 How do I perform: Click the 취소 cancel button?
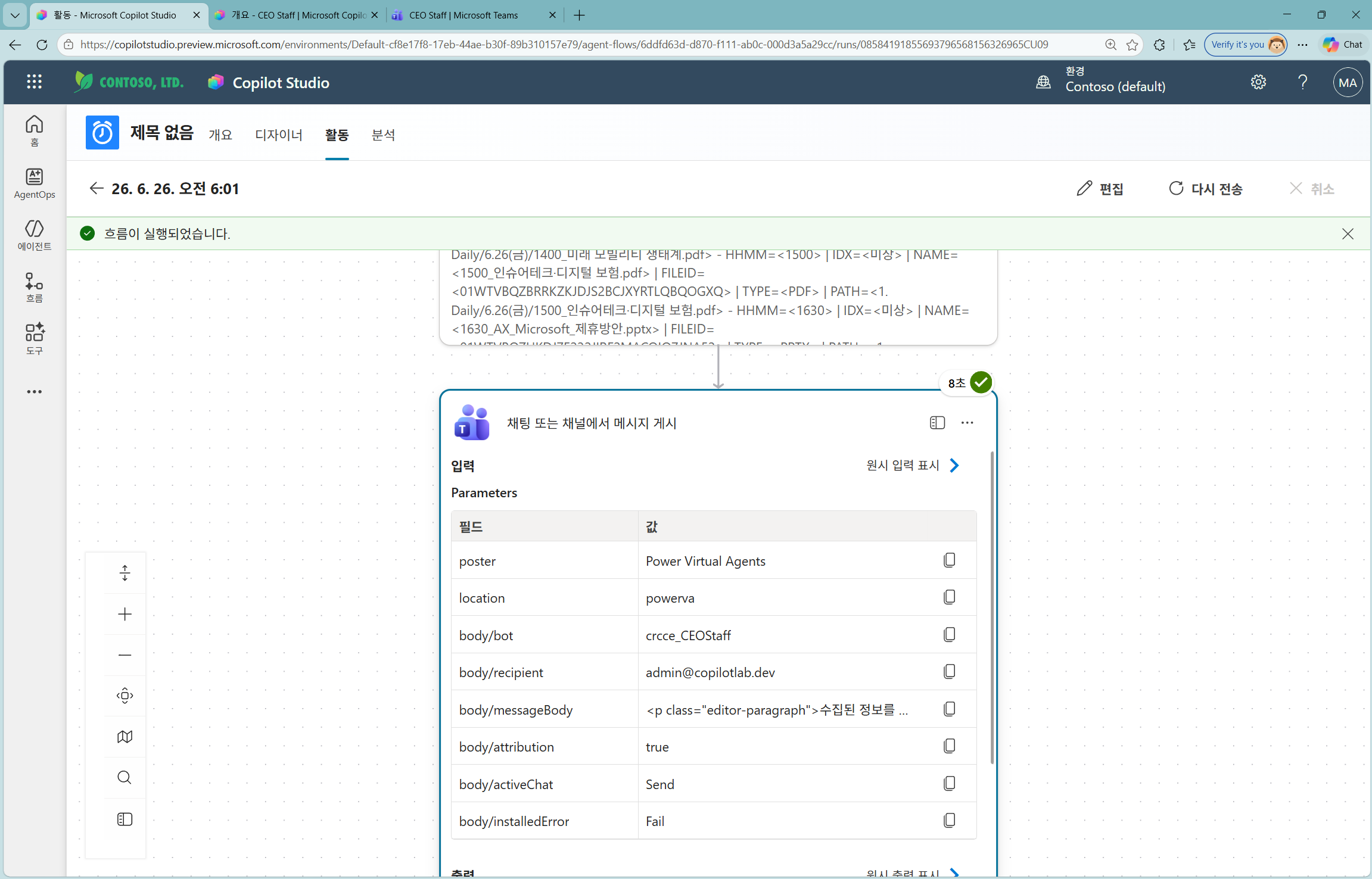pos(1312,189)
